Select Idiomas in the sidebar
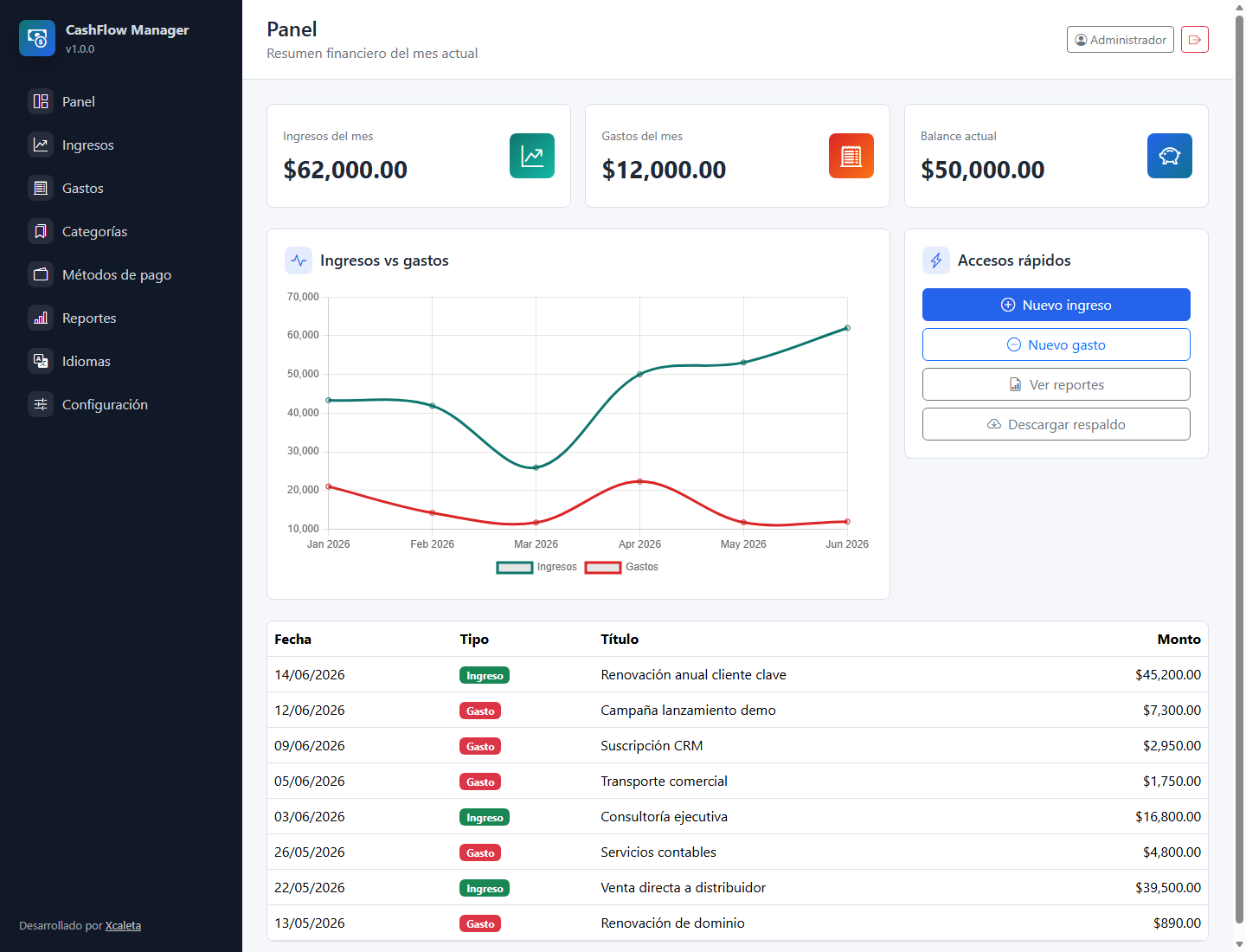 click(x=121, y=361)
